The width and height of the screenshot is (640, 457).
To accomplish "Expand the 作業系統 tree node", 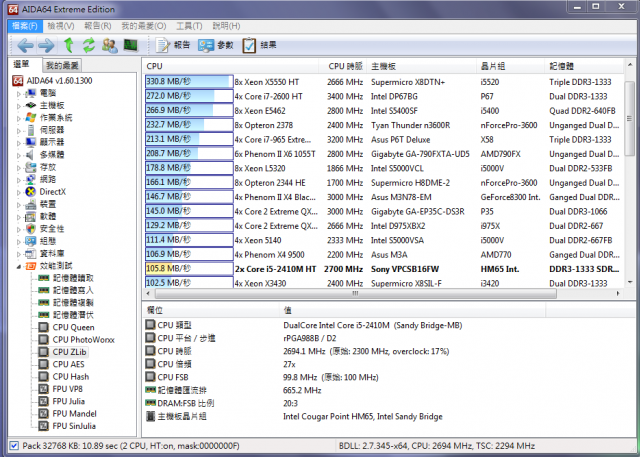I will [19, 118].
